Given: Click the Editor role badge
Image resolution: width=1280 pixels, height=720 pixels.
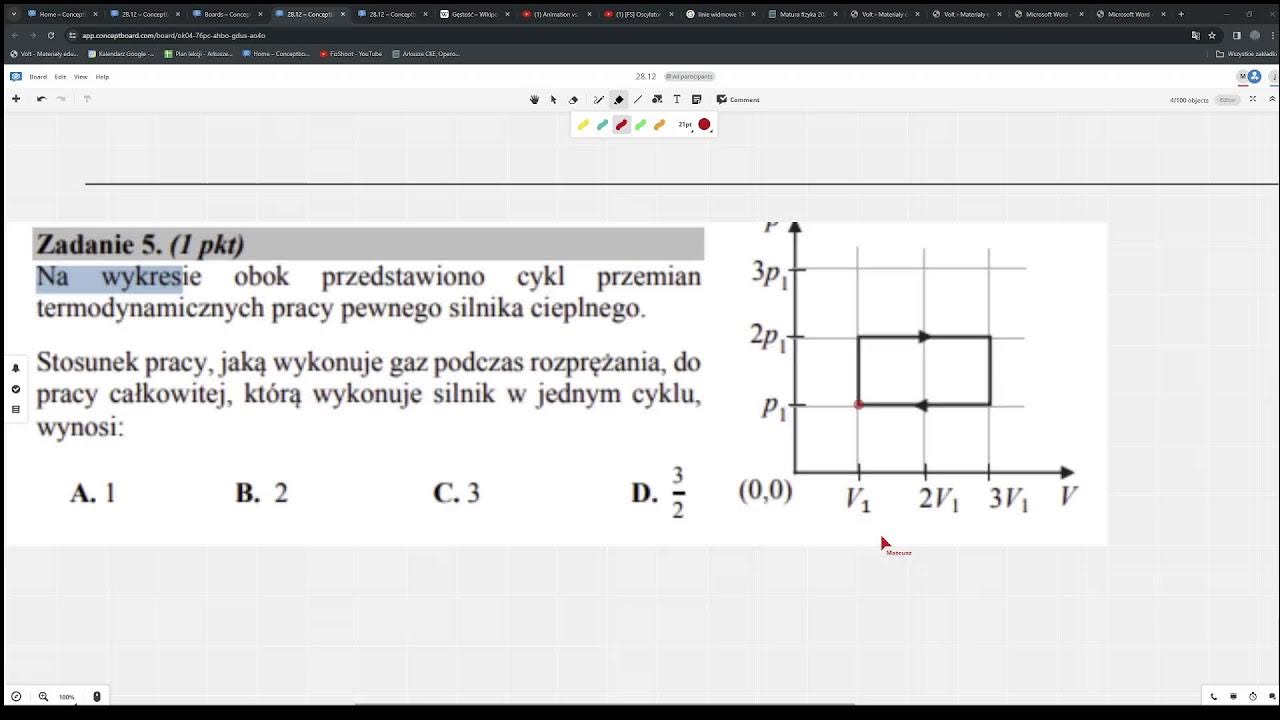Looking at the screenshot, I should [1228, 100].
